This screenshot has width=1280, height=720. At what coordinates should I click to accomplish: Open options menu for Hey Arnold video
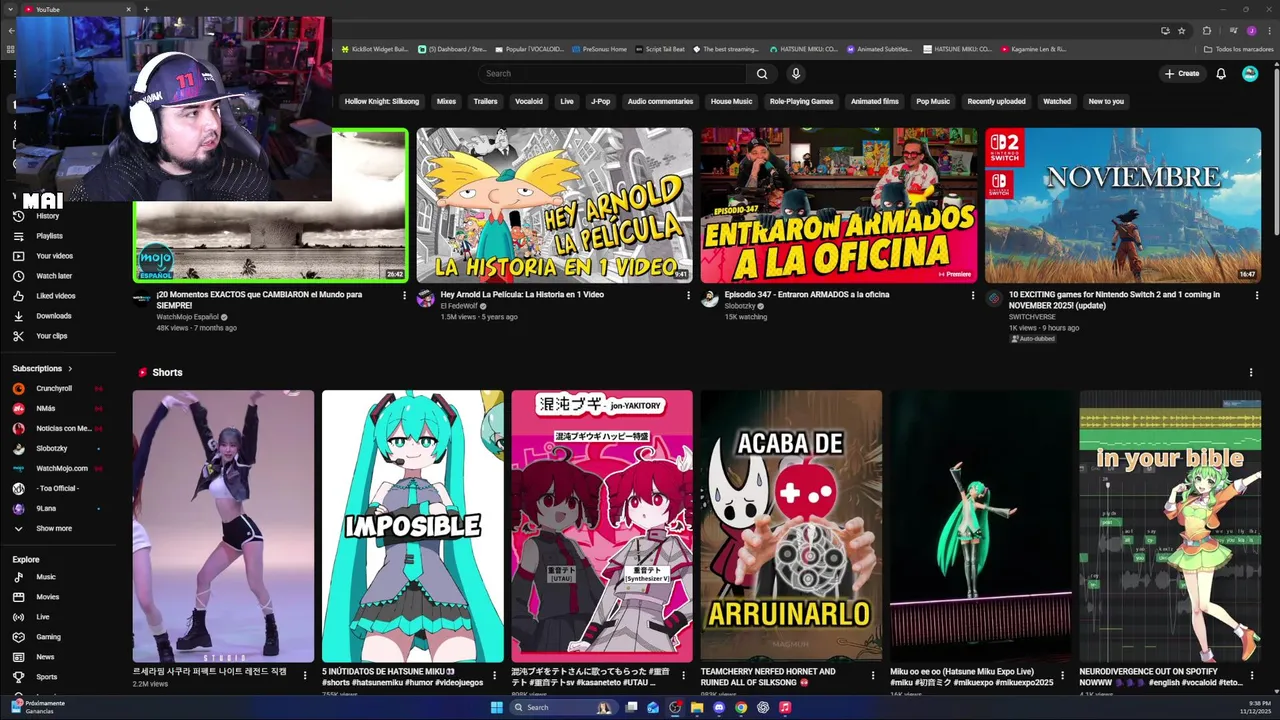click(x=688, y=295)
